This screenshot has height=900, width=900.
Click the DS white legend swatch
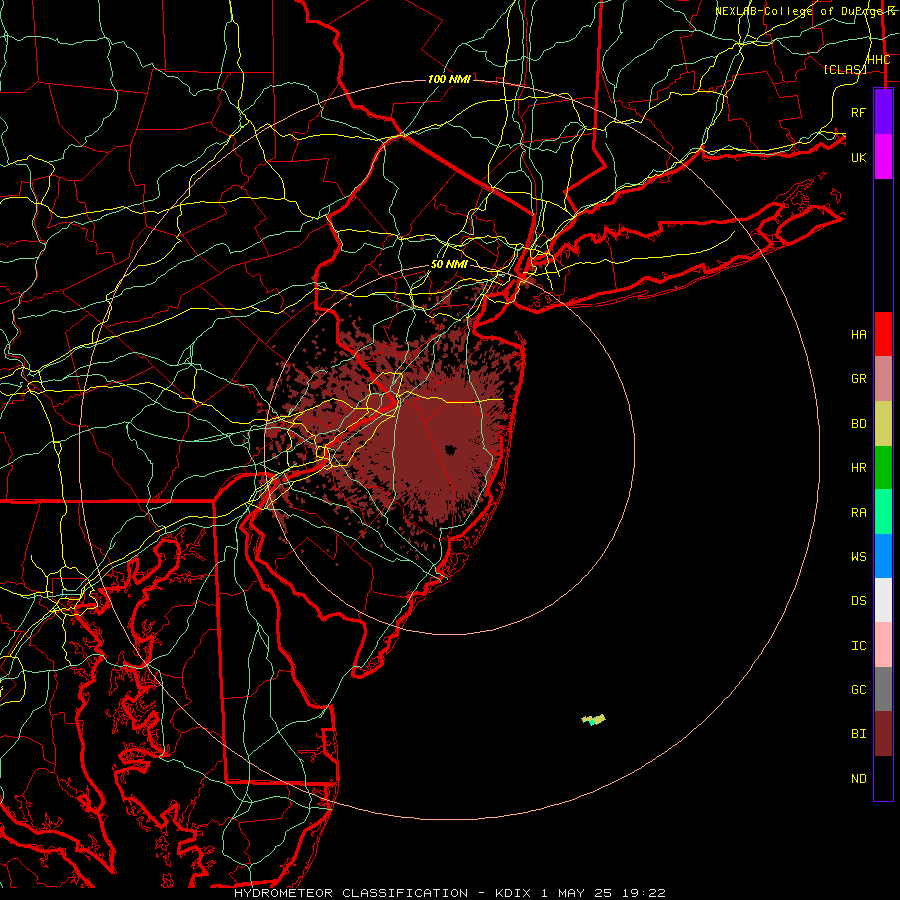click(883, 600)
